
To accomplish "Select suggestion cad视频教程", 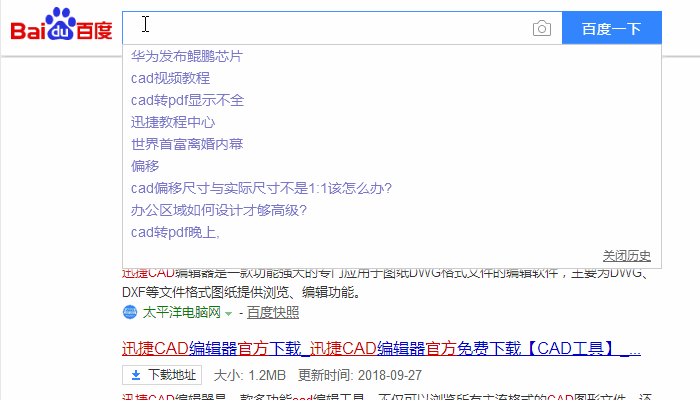I will click(170, 78).
